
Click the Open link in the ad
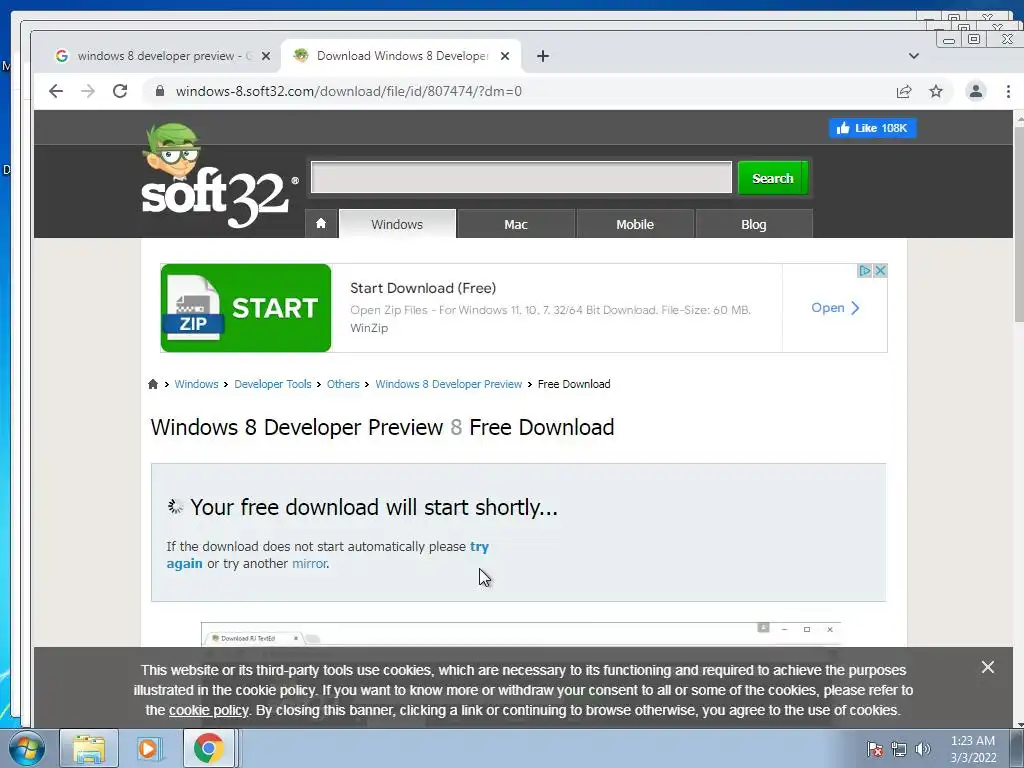[835, 308]
